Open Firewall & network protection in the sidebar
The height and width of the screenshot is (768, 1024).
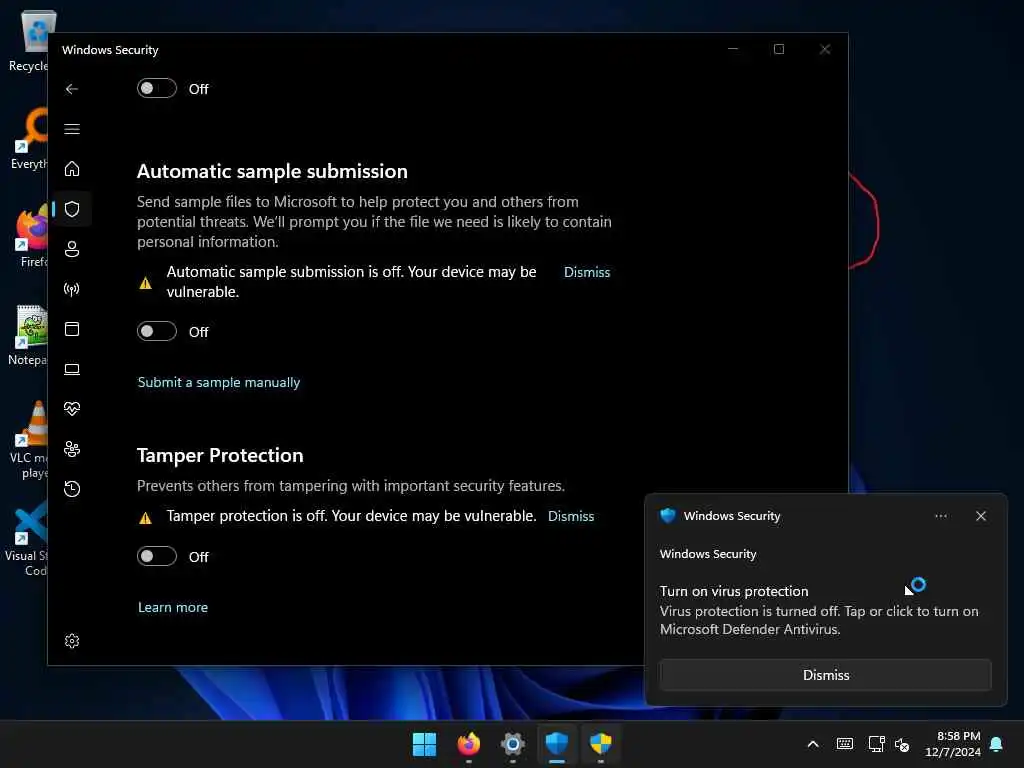(x=72, y=289)
